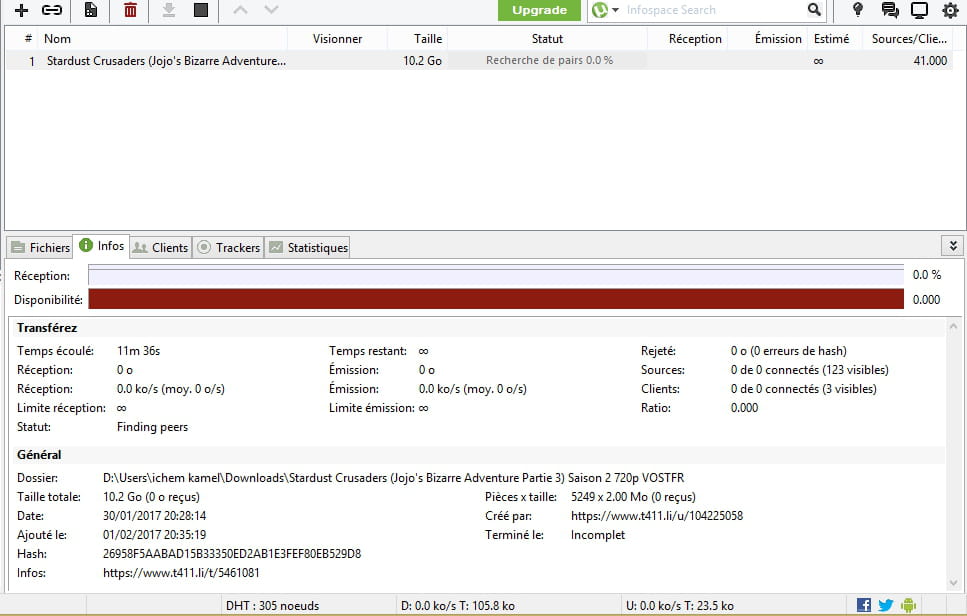Open preferences gear icon
Viewport: 967px width, 616px height.
950,10
